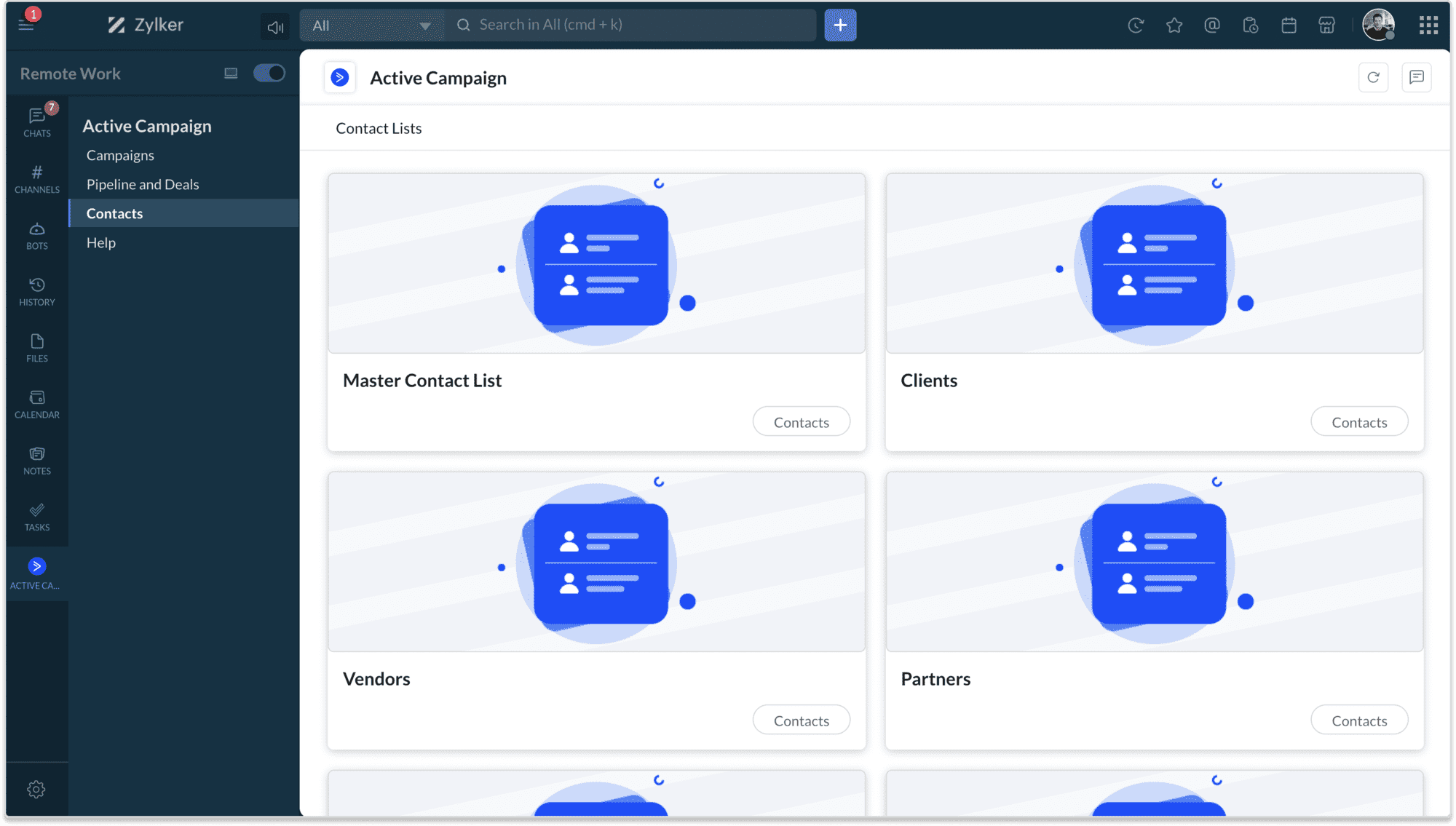
Task: Open Calendar in the left sidebar
Action: (37, 405)
